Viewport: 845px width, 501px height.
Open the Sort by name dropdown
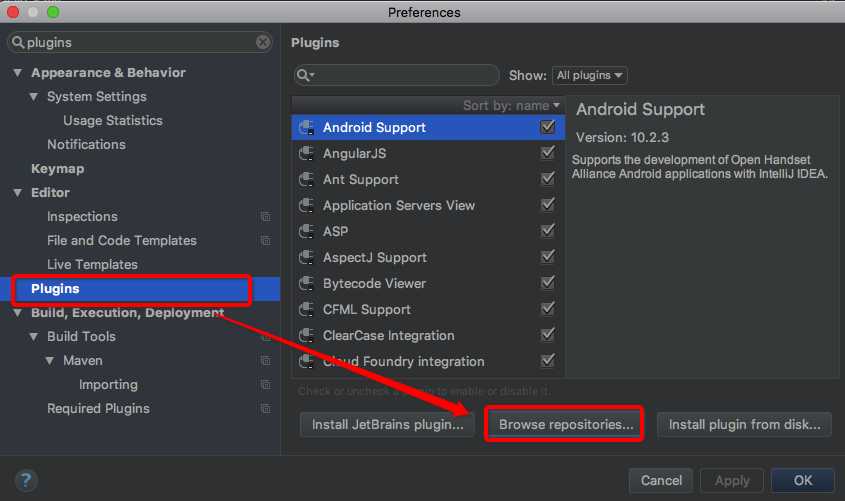point(511,106)
